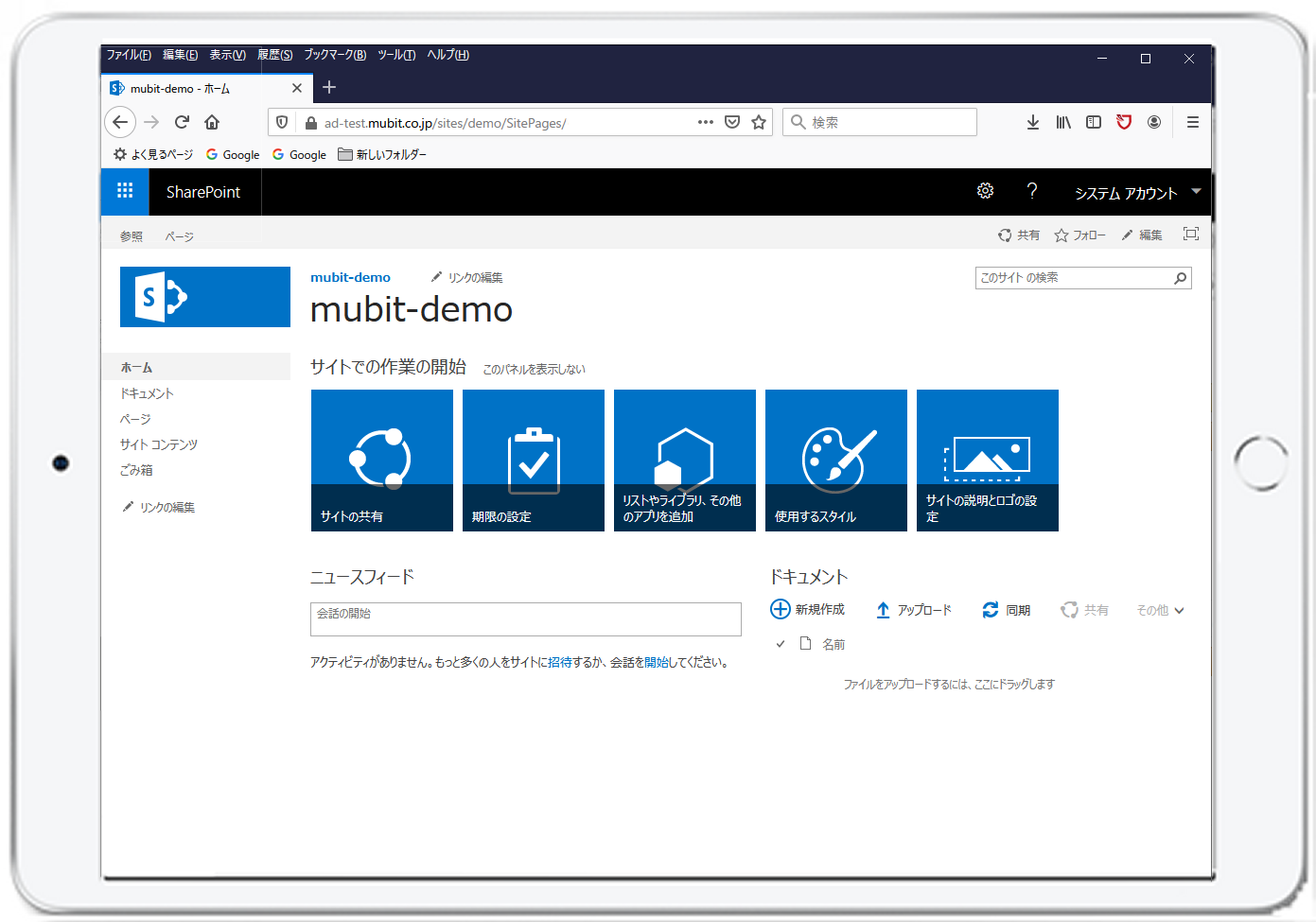Click リンクの編集 in left navigation
This screenshot has width=1316, height=922.
tap(159, 508)
